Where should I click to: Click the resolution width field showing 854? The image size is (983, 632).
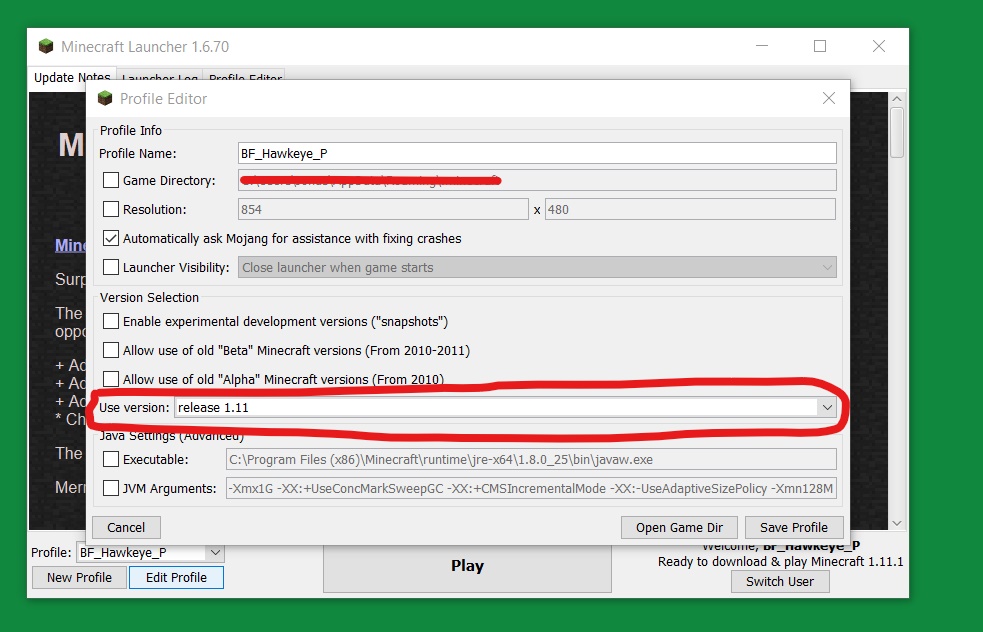(x=383, y=209)
